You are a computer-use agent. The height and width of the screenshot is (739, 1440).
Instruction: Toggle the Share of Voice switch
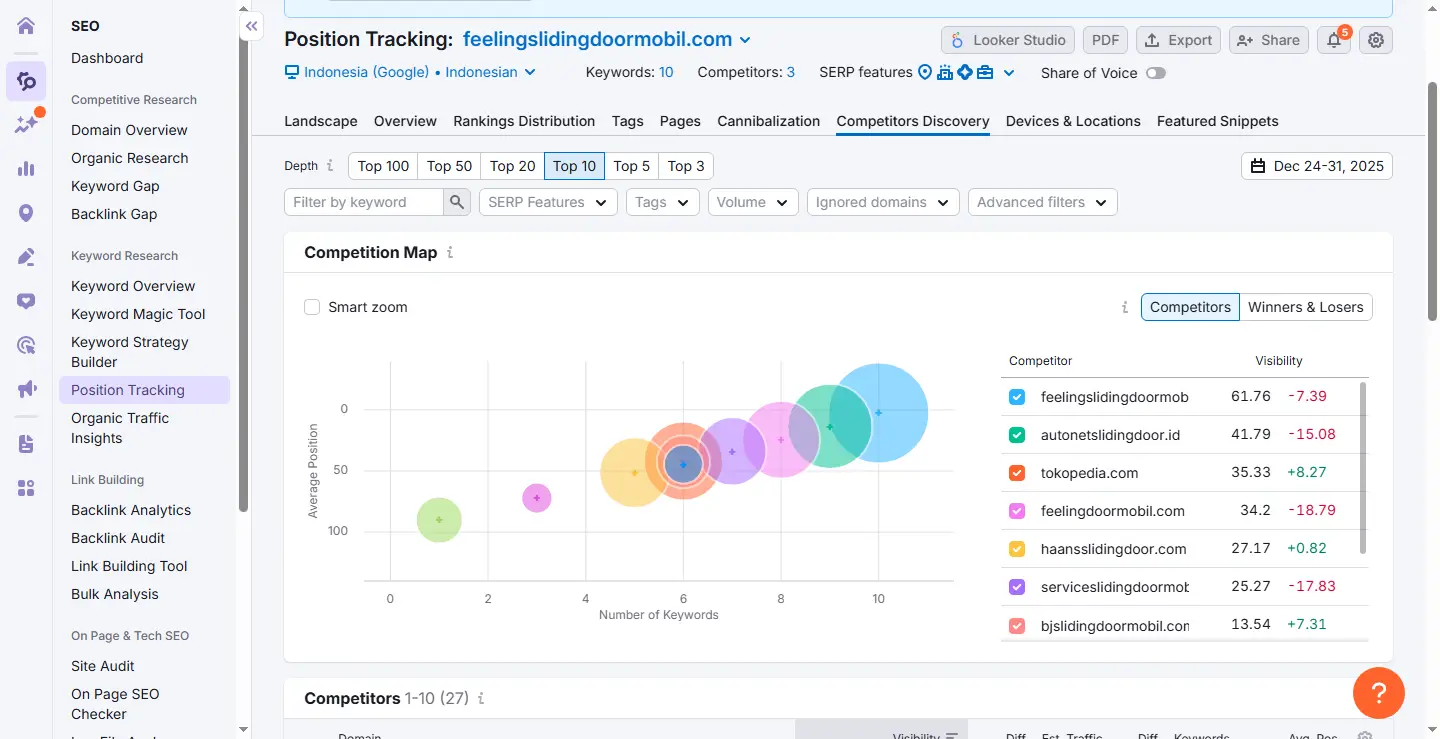(1157, 73)
